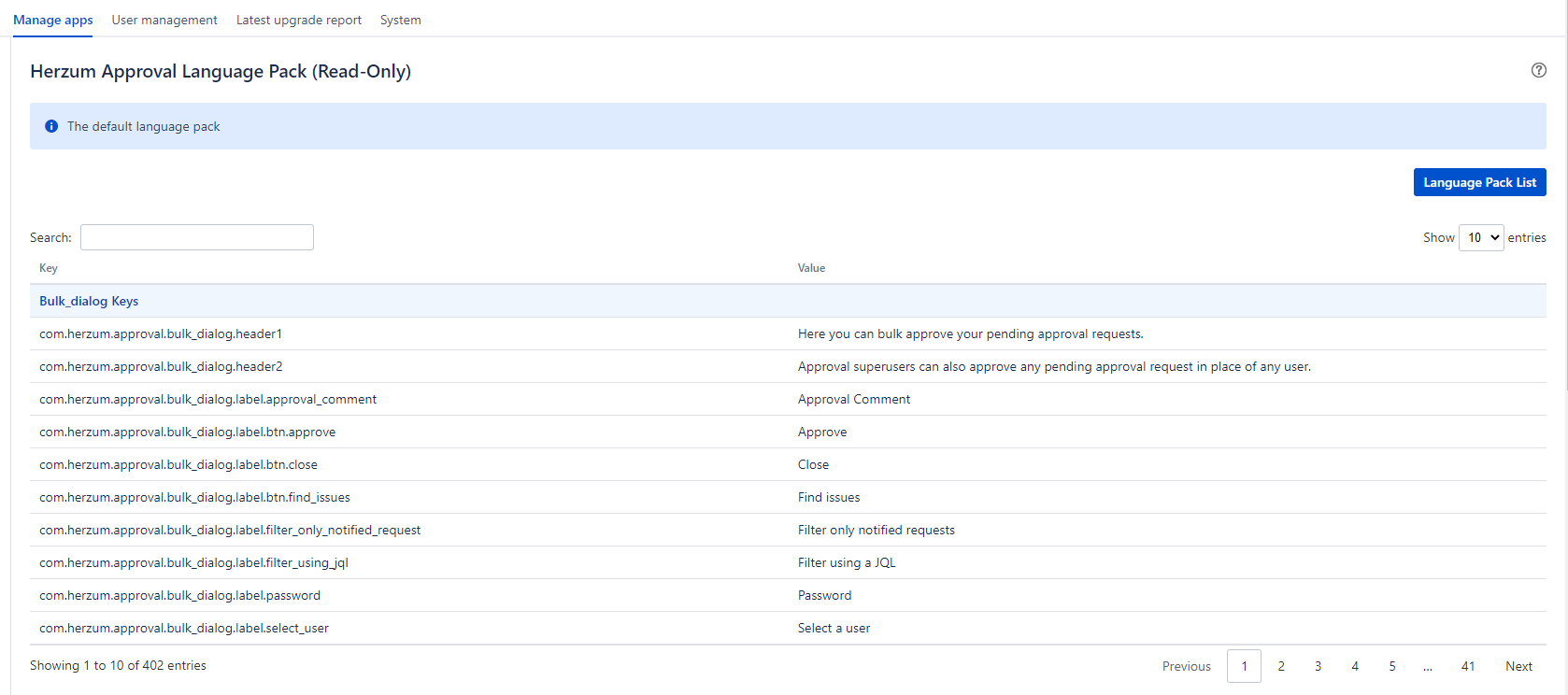Click the 'Filter using a JQL' value

pos(847,562)
